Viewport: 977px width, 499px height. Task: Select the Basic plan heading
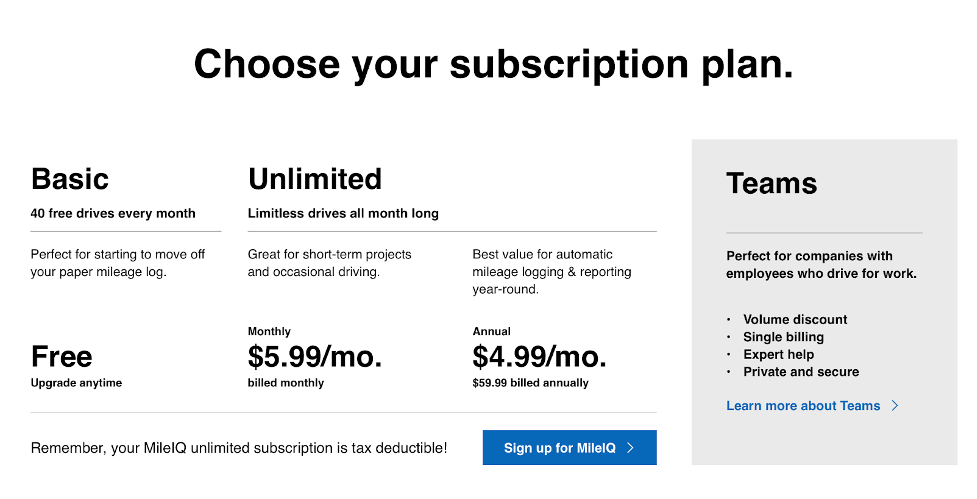point(70,179)
